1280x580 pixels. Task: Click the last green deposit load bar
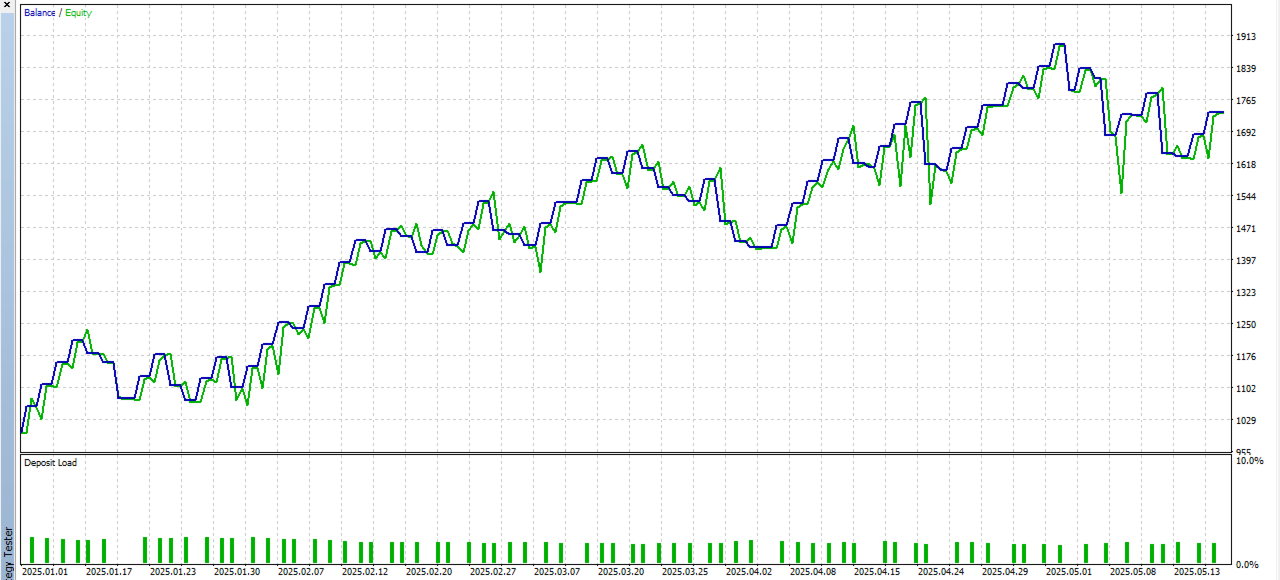(x=1214, y=553)
